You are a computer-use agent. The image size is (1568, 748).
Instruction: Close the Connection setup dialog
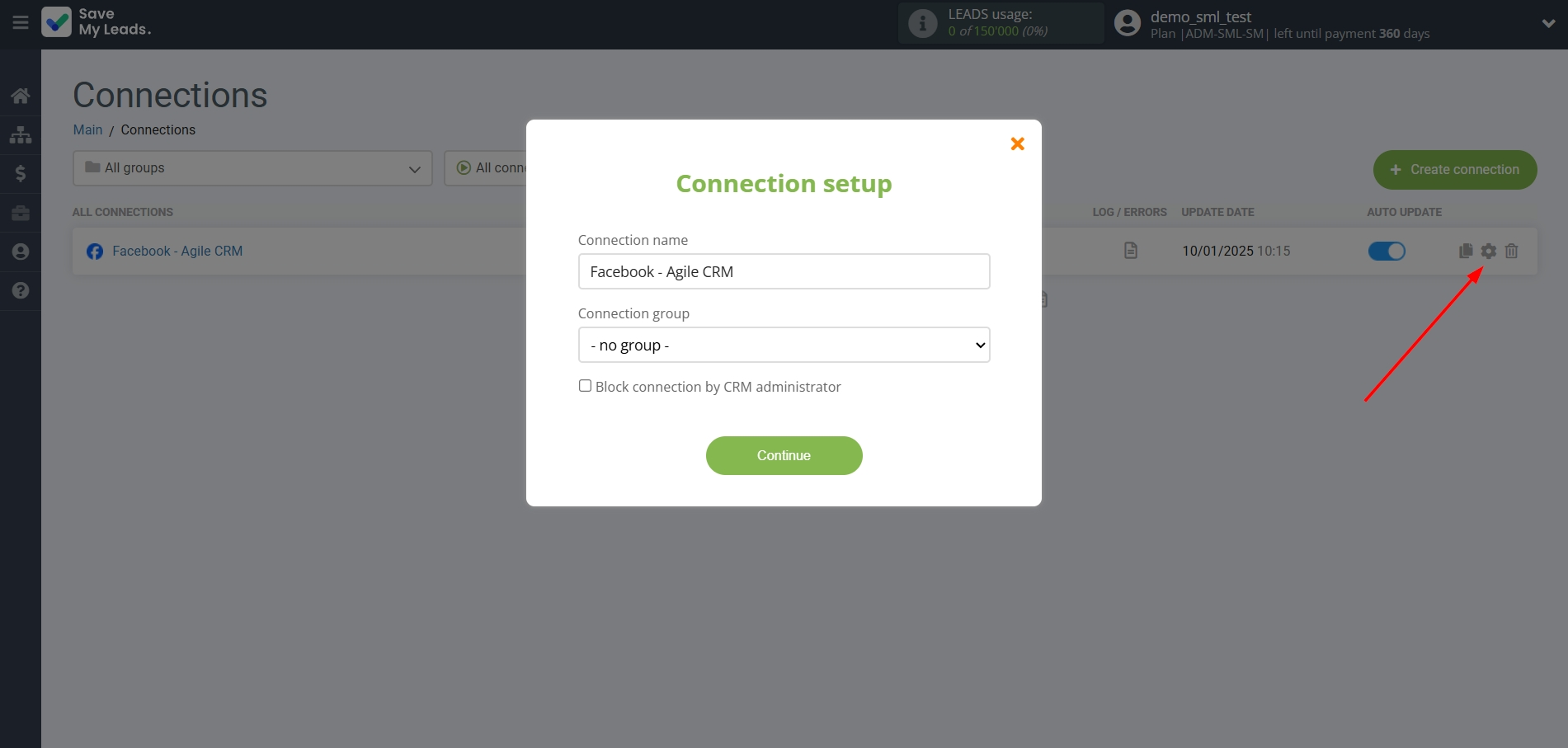(x=1017, y=143)
